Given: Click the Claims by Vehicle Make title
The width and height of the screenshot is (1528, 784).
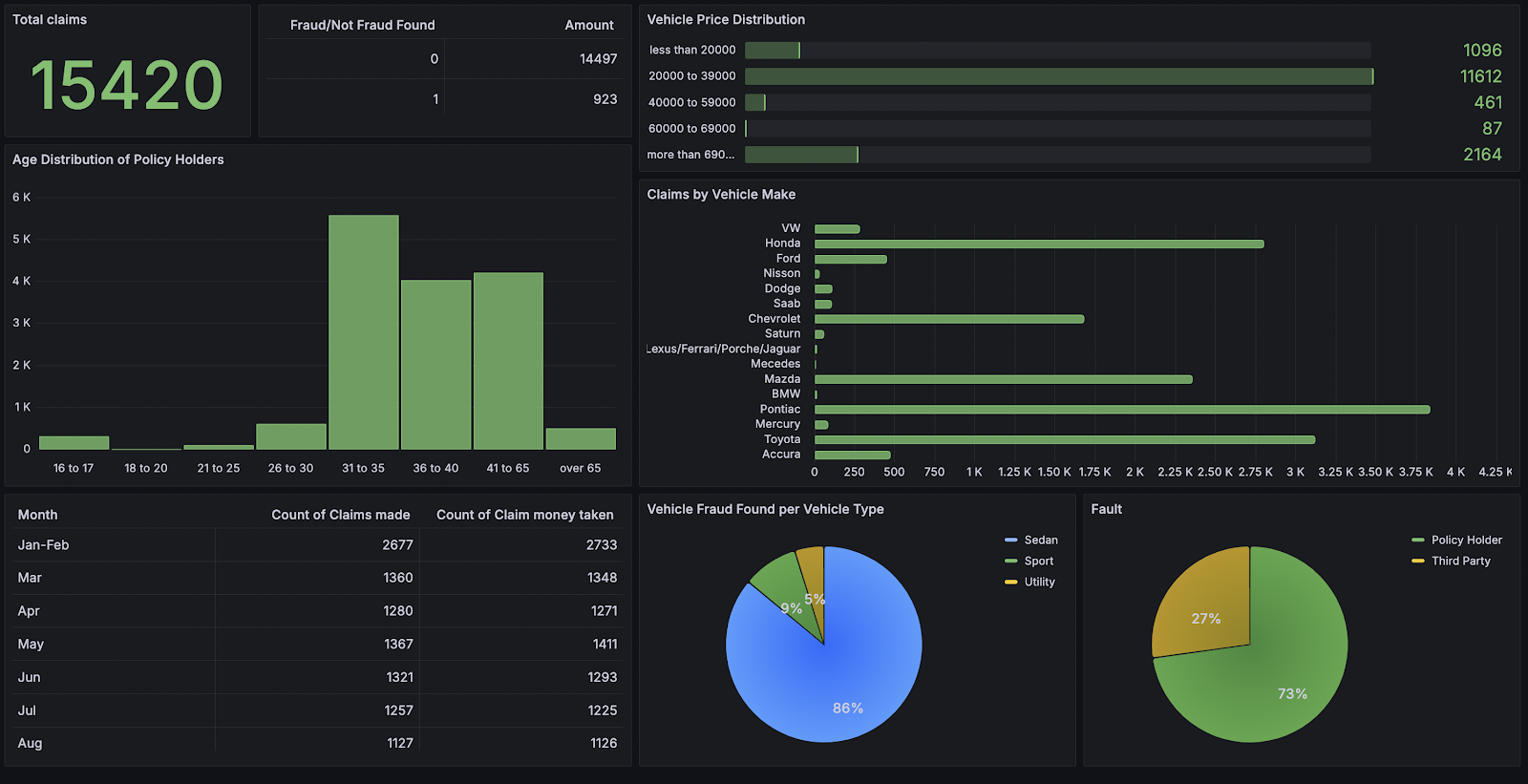Looking at the screenshot, I should (721, 195).
